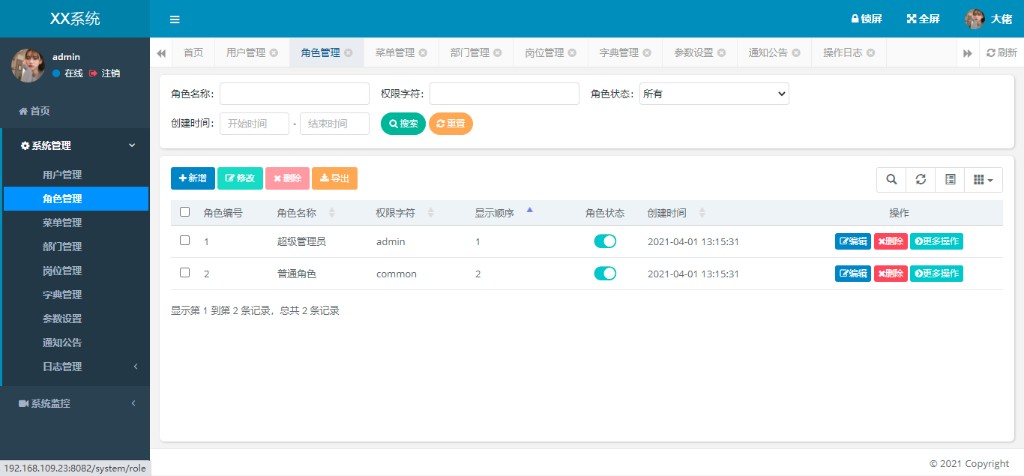1024x476 pixels.
Task: Toggle status switch for 超级管理员
Action: click(605, 242)
